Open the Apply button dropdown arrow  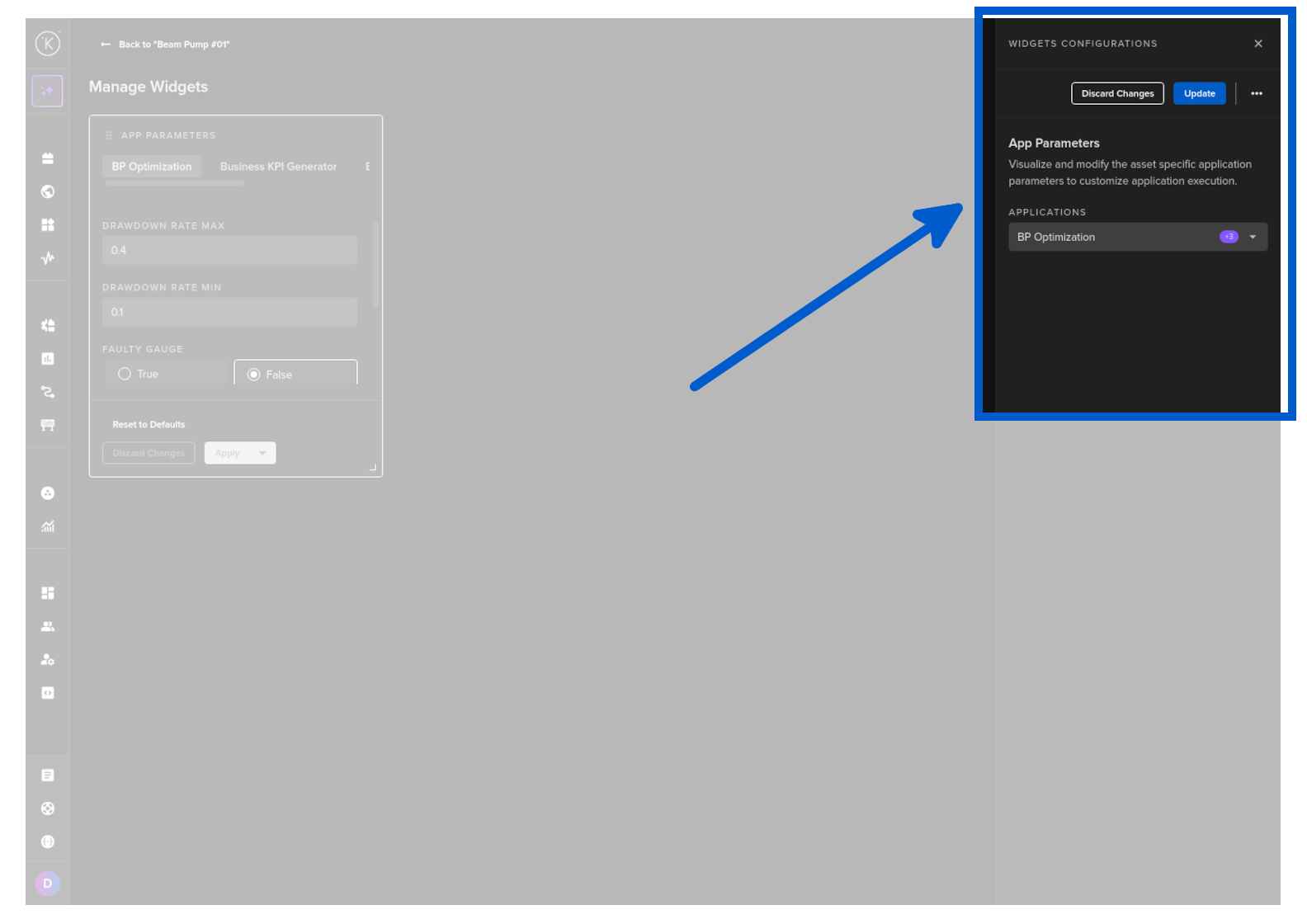(262, 453)
